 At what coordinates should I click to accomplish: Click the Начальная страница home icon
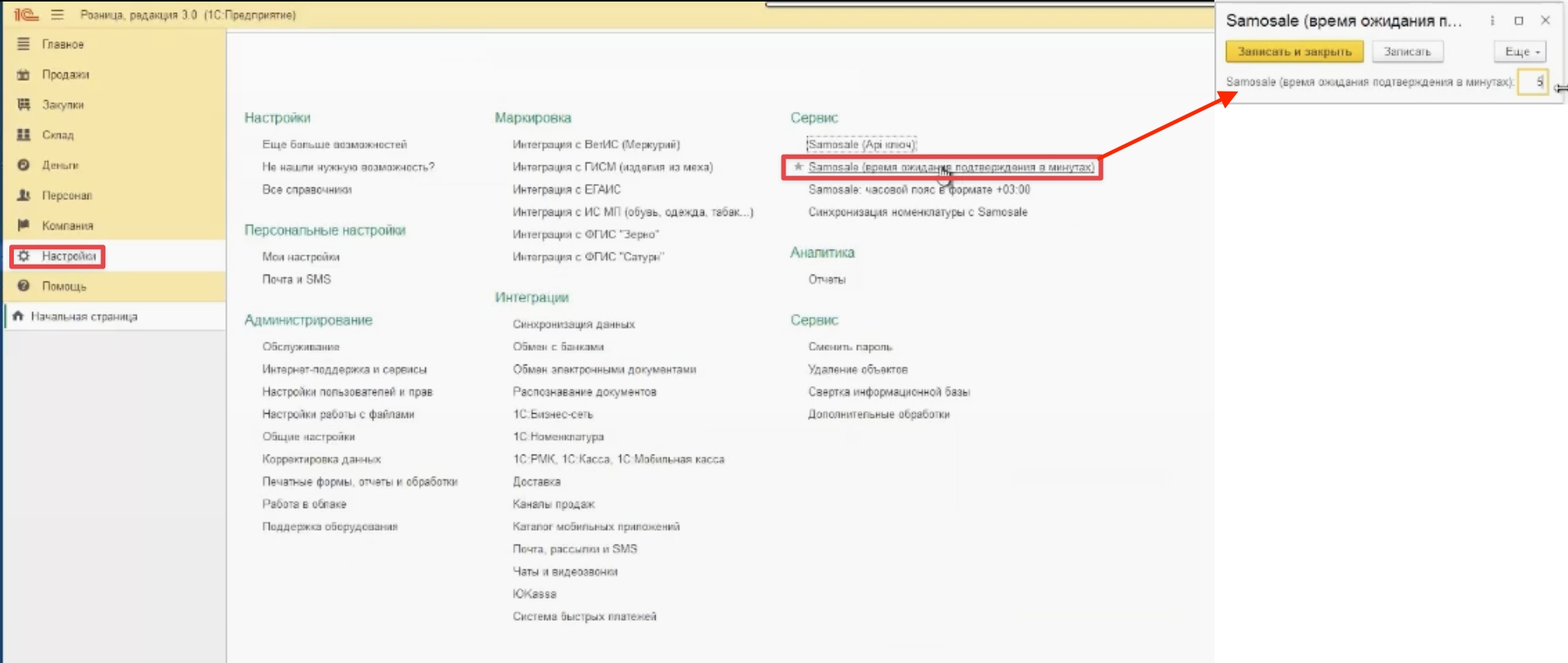(18, 316)
